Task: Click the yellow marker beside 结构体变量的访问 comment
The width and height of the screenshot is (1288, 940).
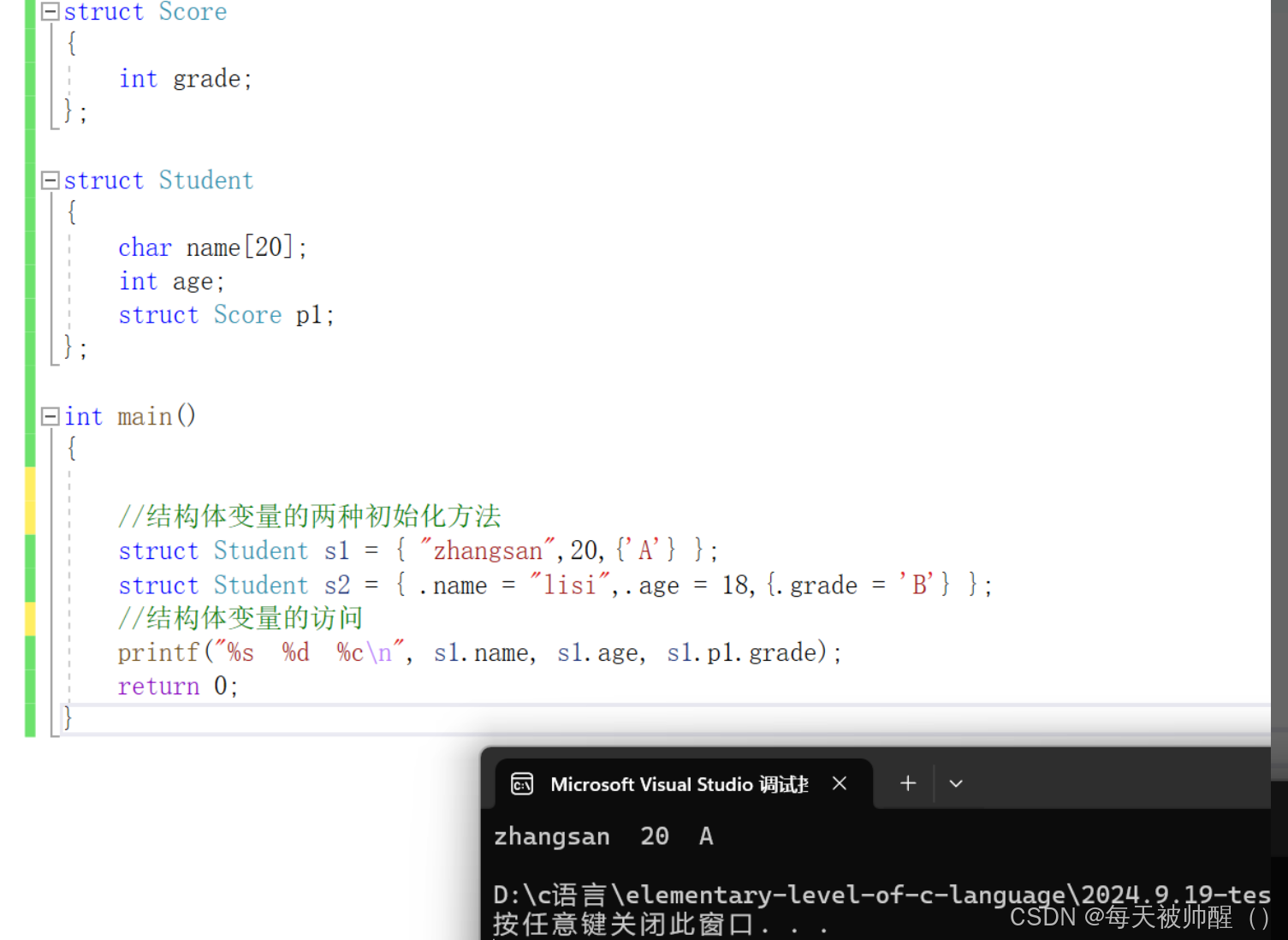Action: (30, 617)
